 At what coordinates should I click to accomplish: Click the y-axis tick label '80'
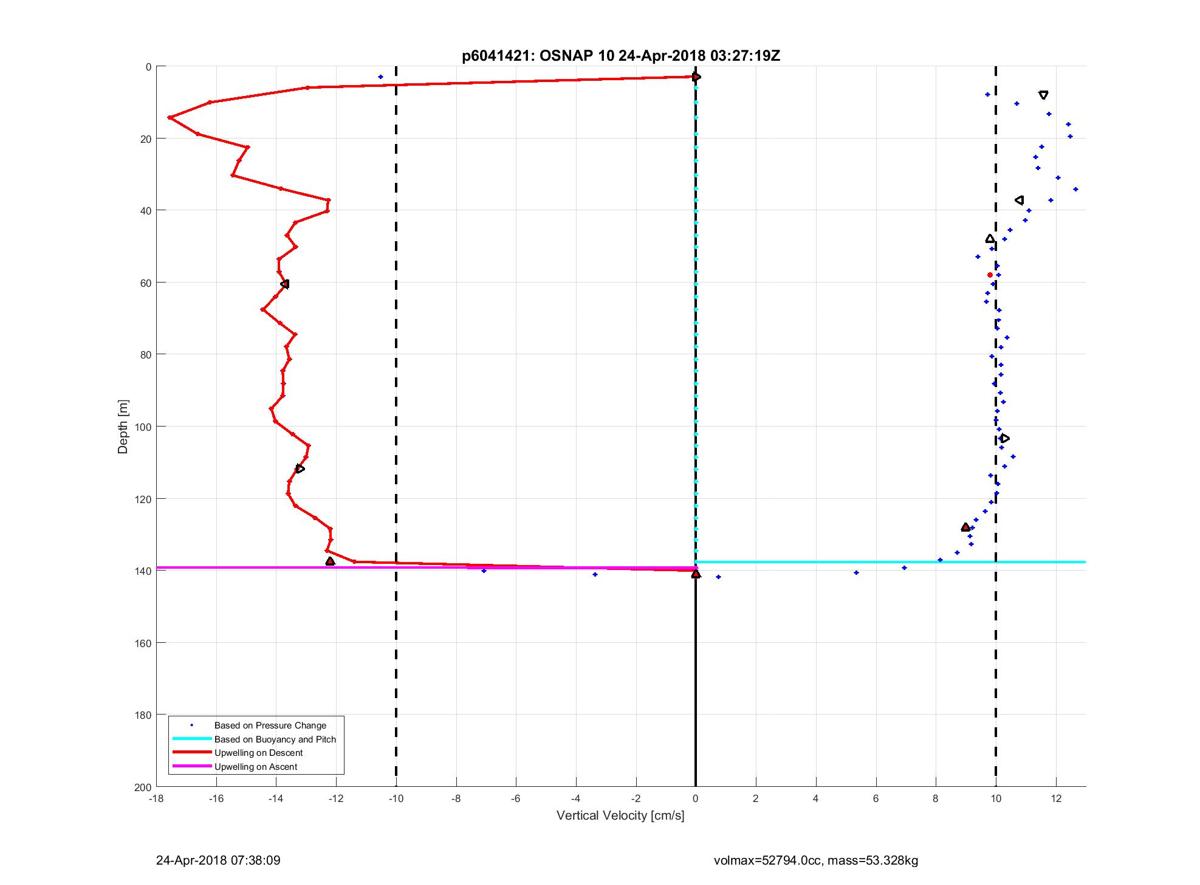145,355
